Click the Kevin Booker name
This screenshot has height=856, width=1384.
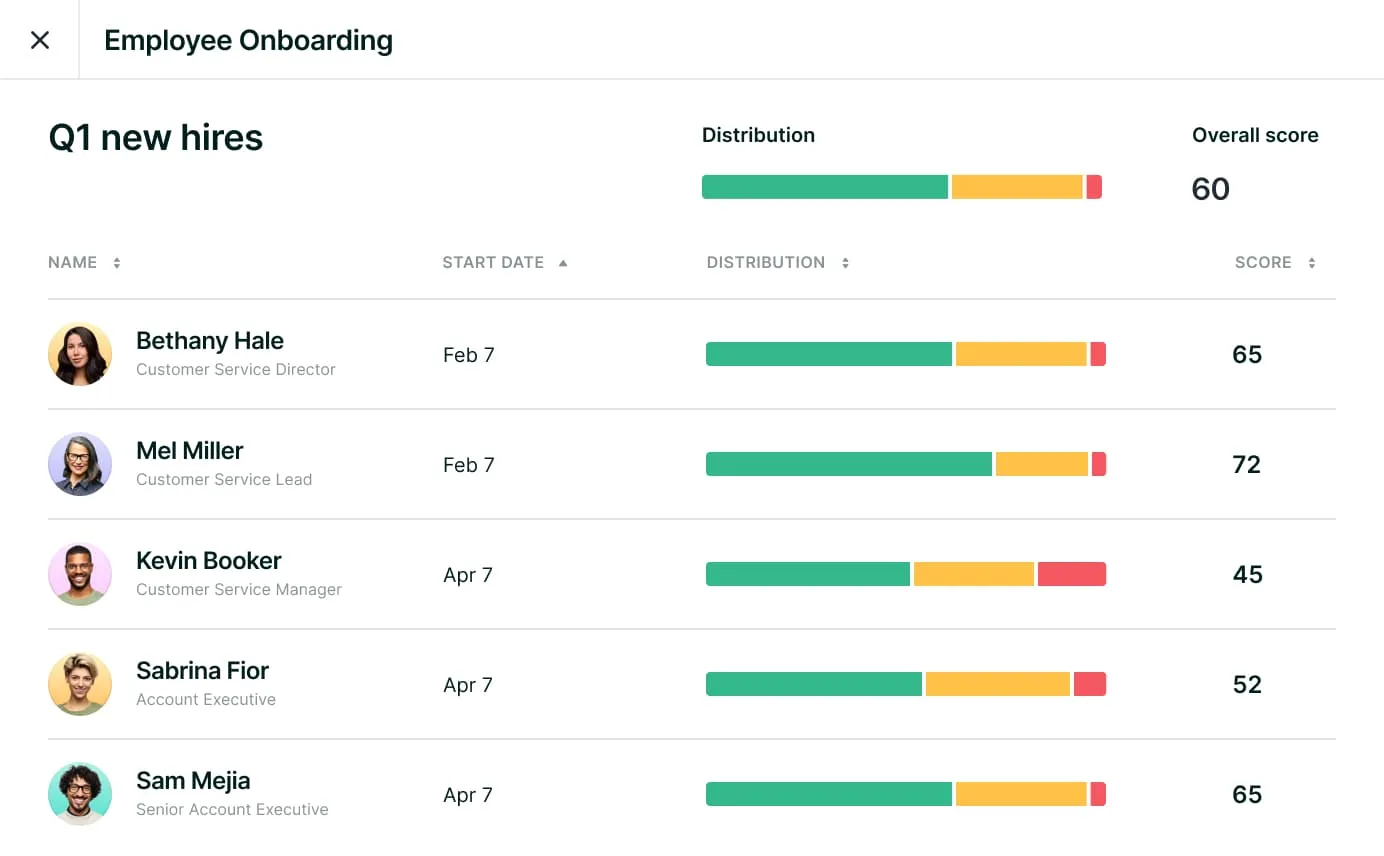click(209, 561)
